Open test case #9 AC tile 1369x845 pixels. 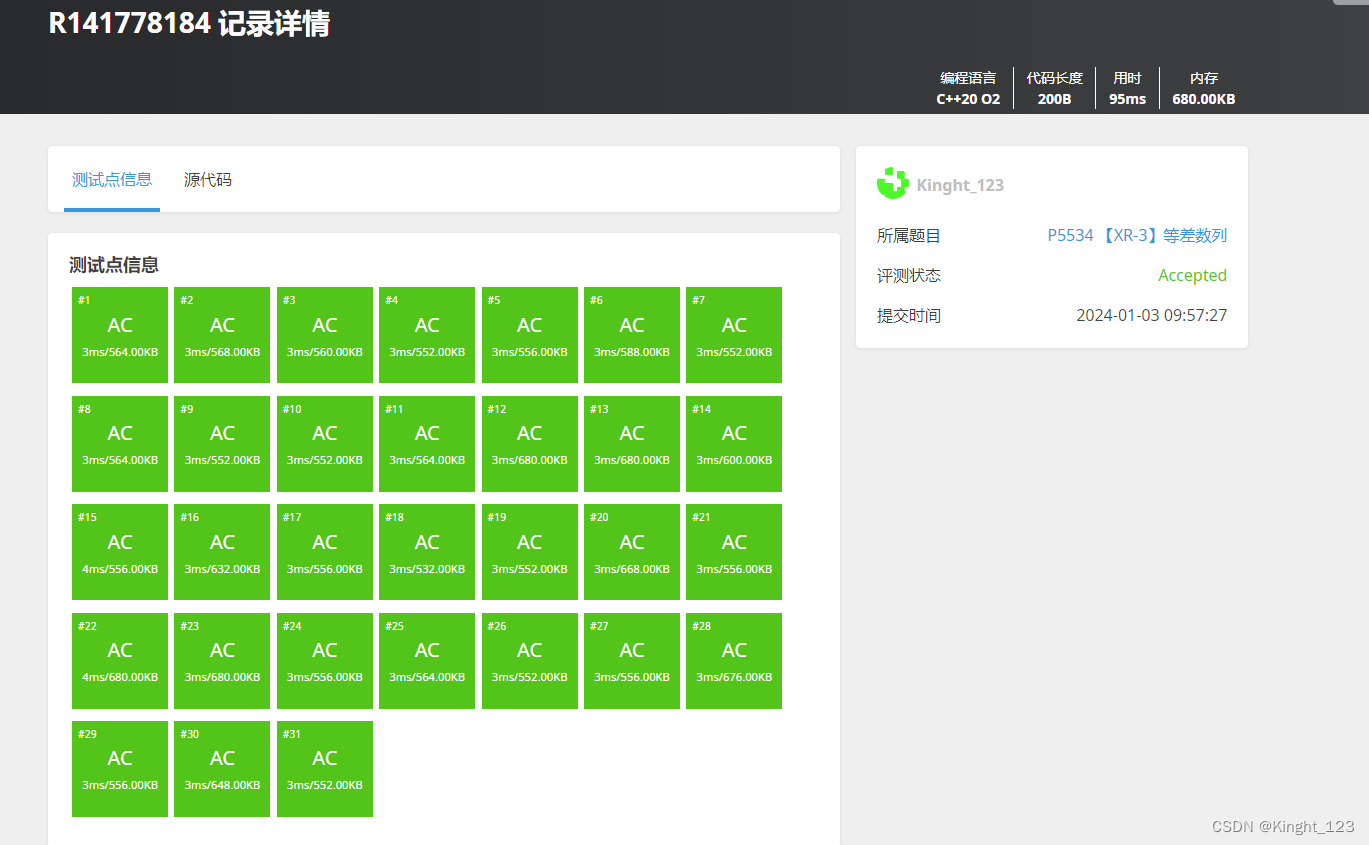tap(222, 444)
